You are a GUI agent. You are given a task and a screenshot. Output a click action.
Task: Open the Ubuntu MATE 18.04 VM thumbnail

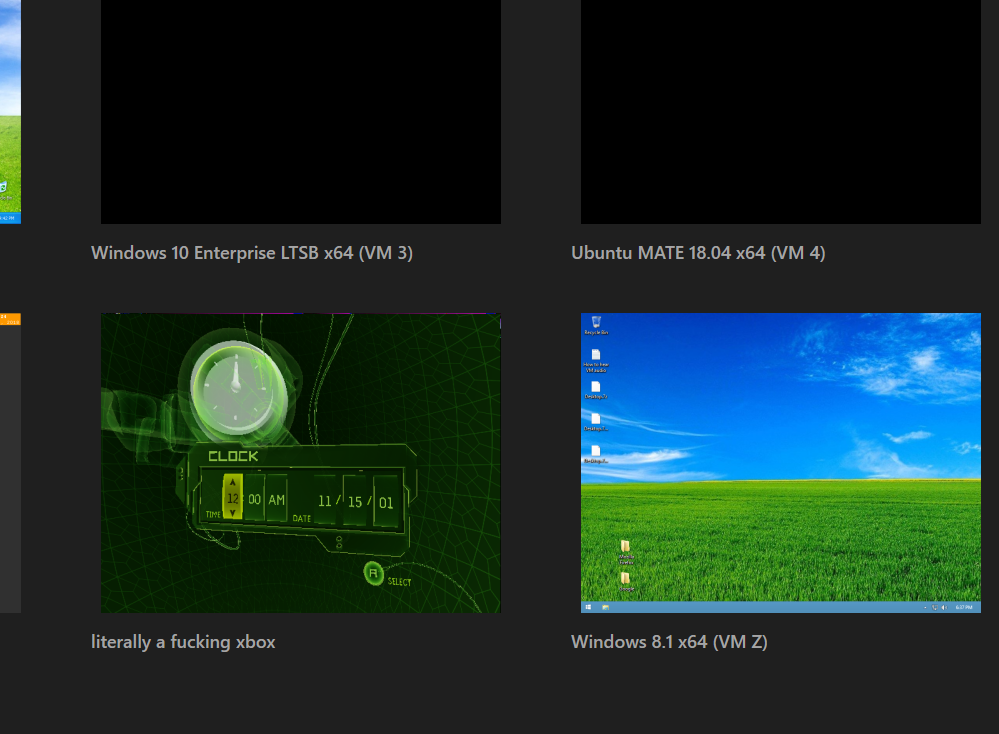click(x=780, y=111)
